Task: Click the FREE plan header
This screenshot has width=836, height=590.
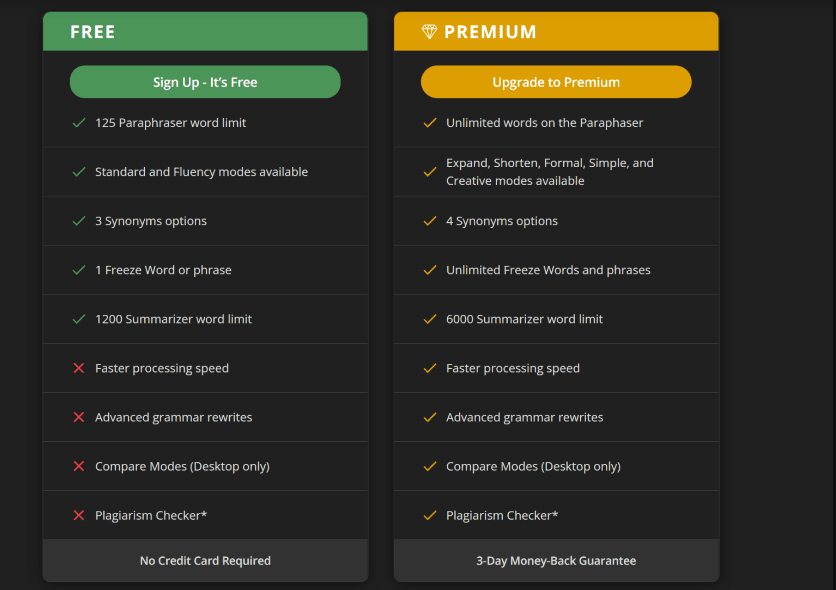Action: (93, 32)
